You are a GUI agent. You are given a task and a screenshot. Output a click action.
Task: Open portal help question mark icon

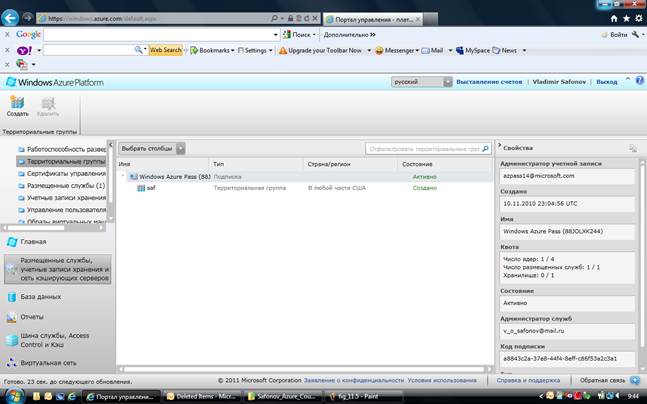pos(640,80)
